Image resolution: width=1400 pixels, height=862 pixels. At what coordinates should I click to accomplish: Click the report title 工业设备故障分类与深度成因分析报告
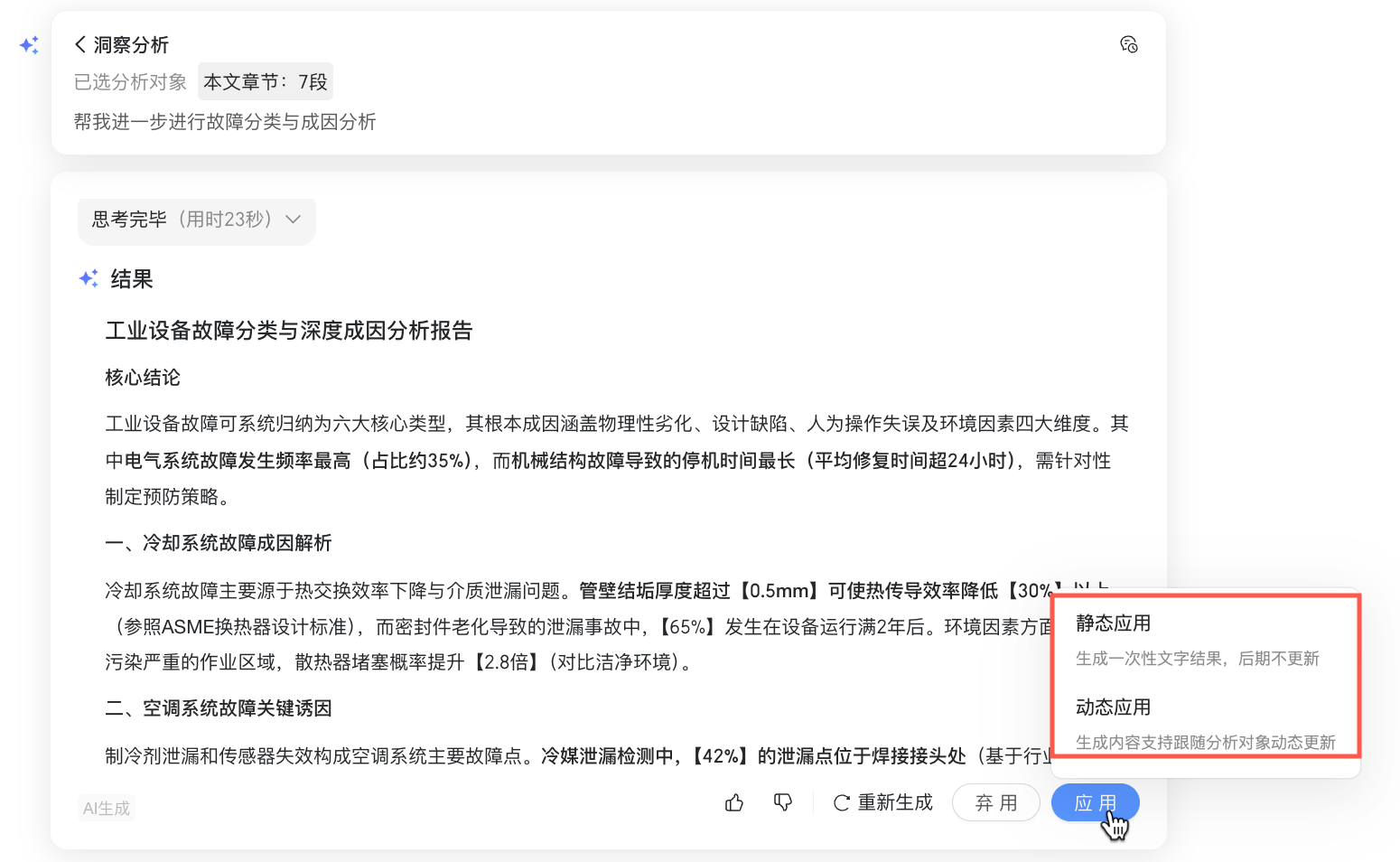tap(289, 331)
